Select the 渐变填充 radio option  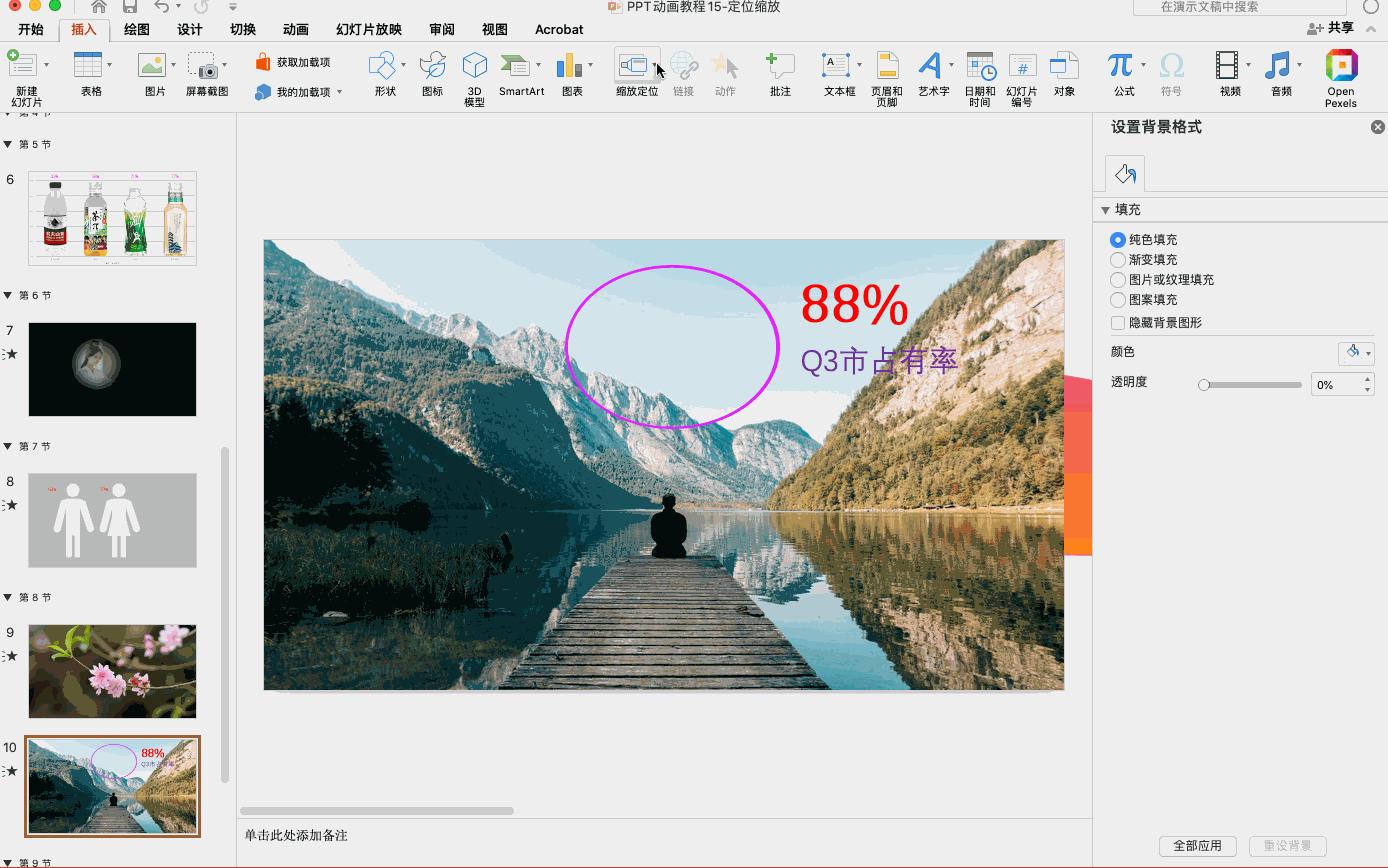click(x=1118, y=260)
